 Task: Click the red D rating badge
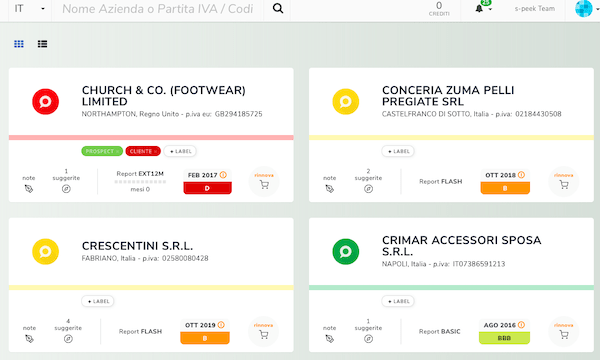207,188
